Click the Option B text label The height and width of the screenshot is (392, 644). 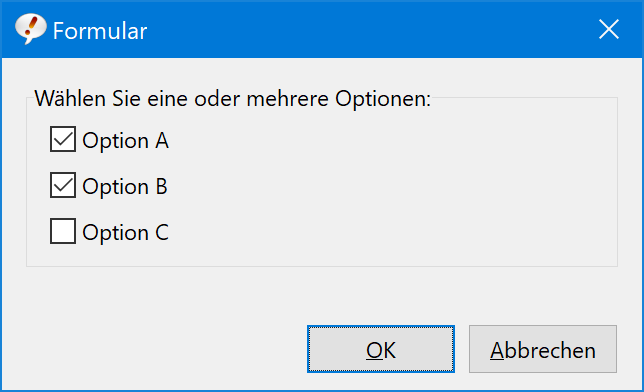click(125, 187)
